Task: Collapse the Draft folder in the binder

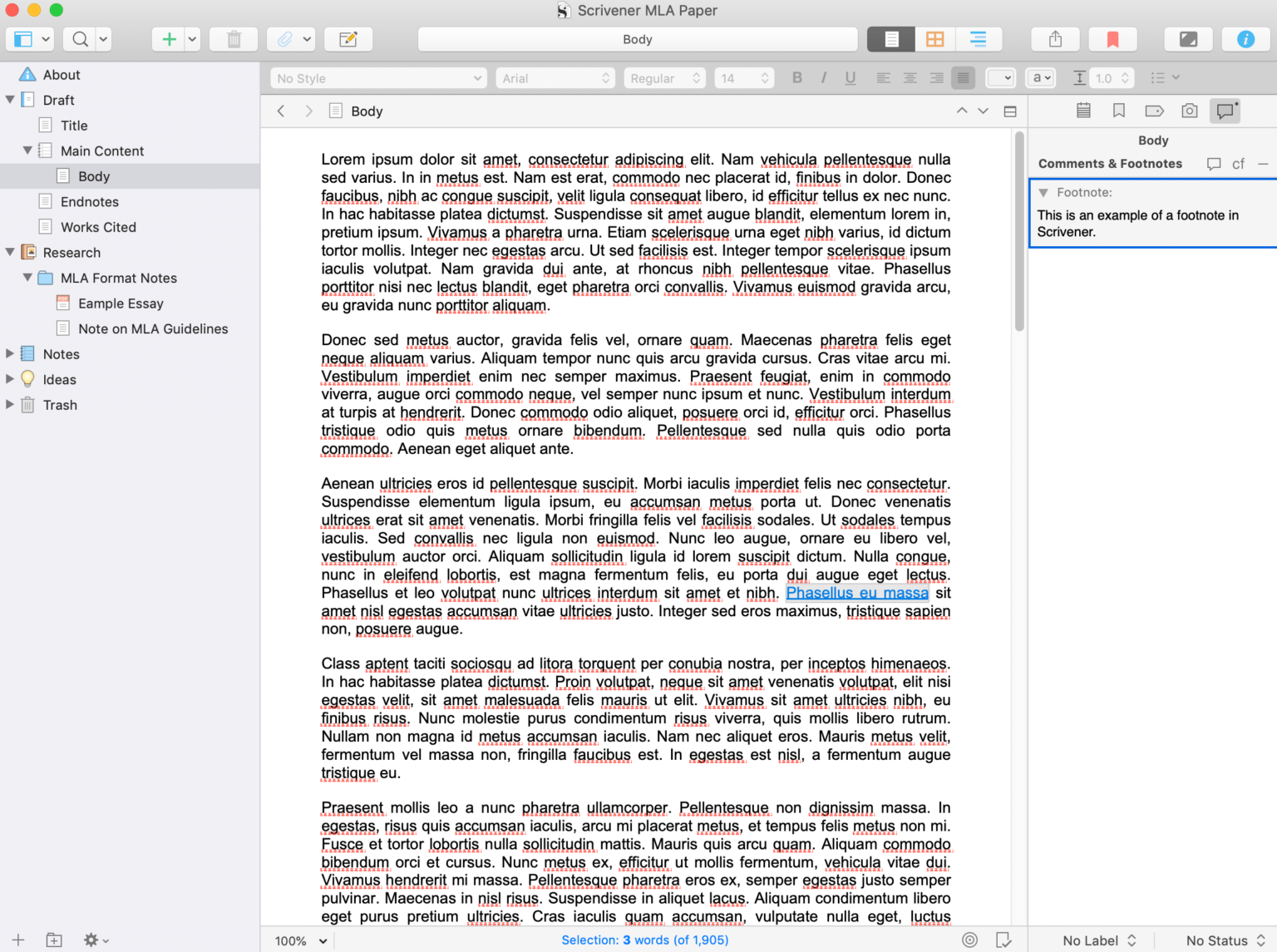Action: (x=11, y=99)
